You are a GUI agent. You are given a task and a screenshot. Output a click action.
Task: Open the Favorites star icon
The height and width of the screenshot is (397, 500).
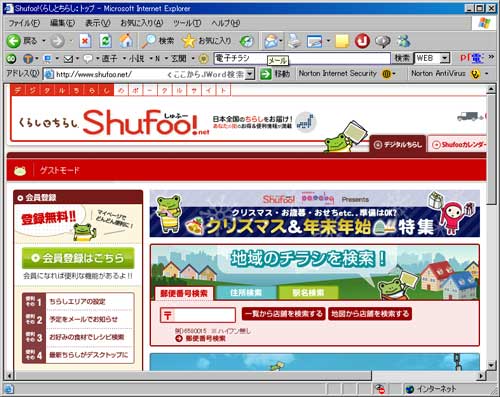[189, 41]
